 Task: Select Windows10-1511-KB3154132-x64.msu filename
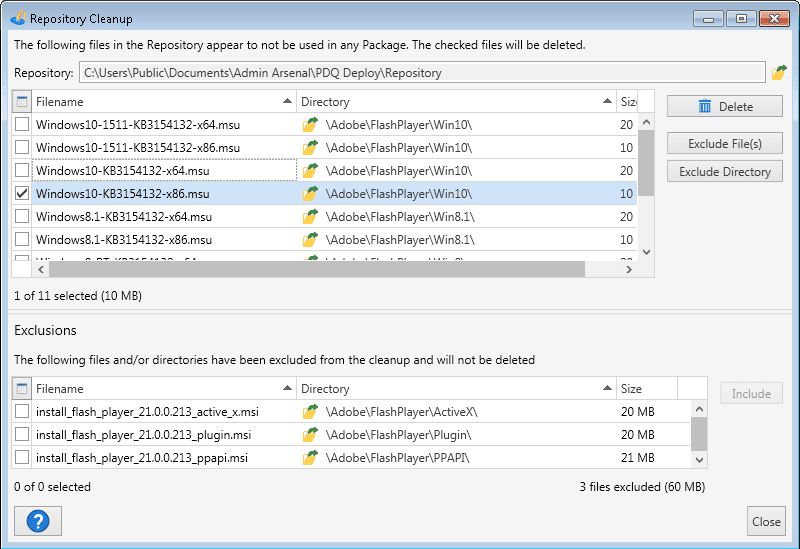(138, 125)
